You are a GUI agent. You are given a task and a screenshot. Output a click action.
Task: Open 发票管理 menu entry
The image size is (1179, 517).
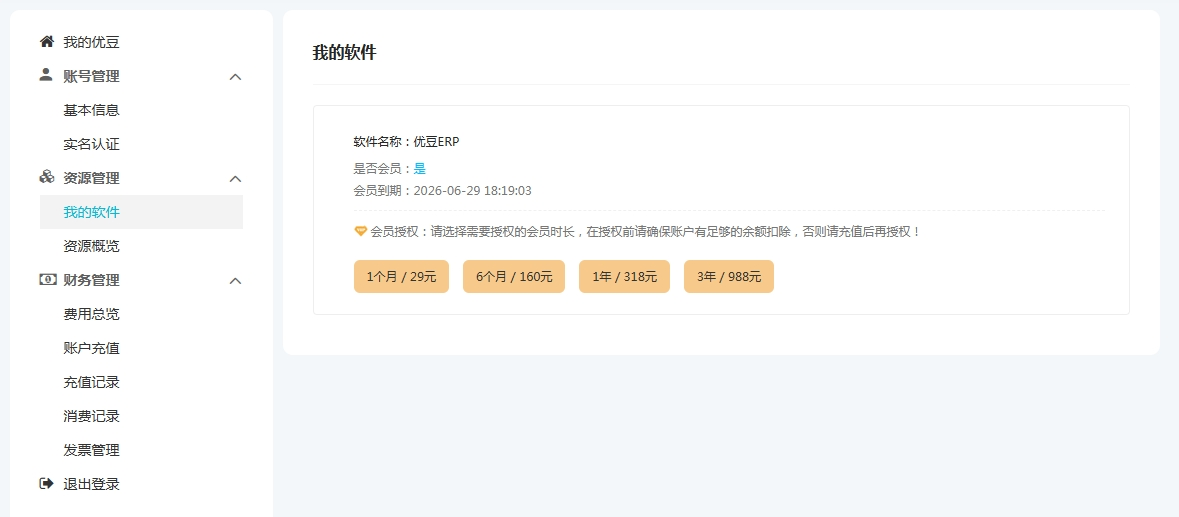click(x=91, y=450)
